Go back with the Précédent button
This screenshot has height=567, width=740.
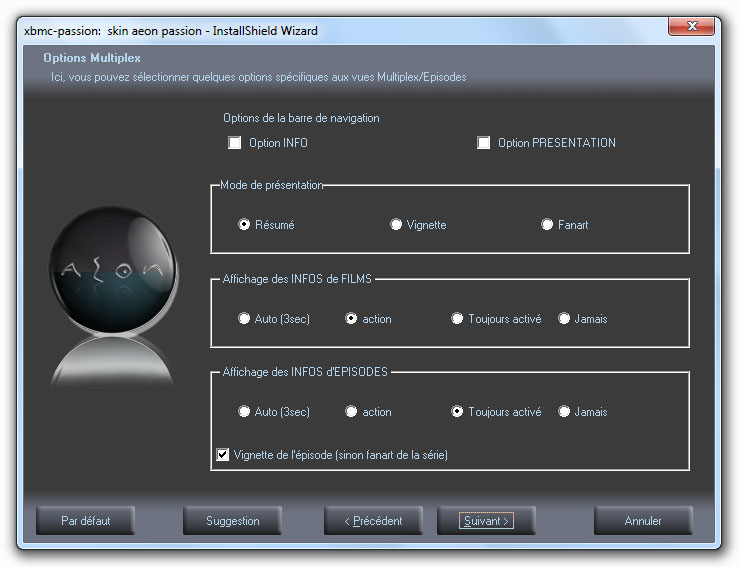[373, 521]
